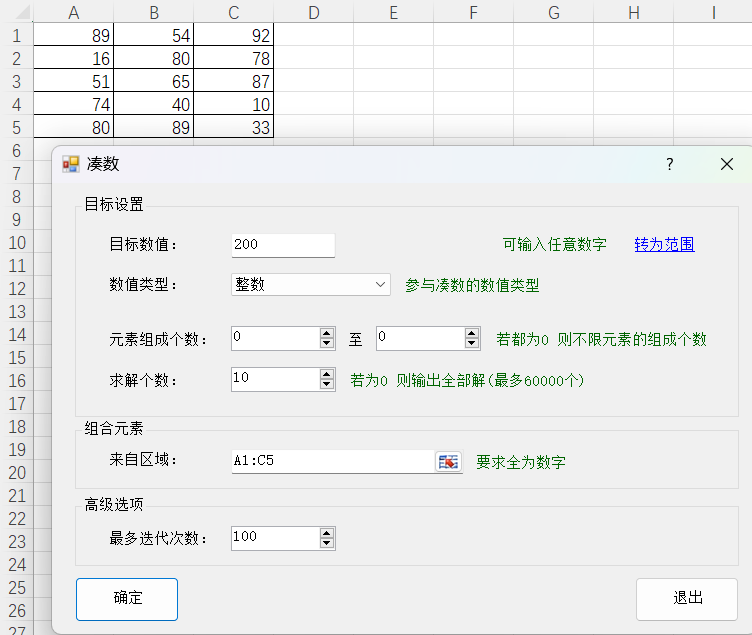Select row 5 header
The width and height of the screenshot is (752, 635).
(x=17, y=127)
